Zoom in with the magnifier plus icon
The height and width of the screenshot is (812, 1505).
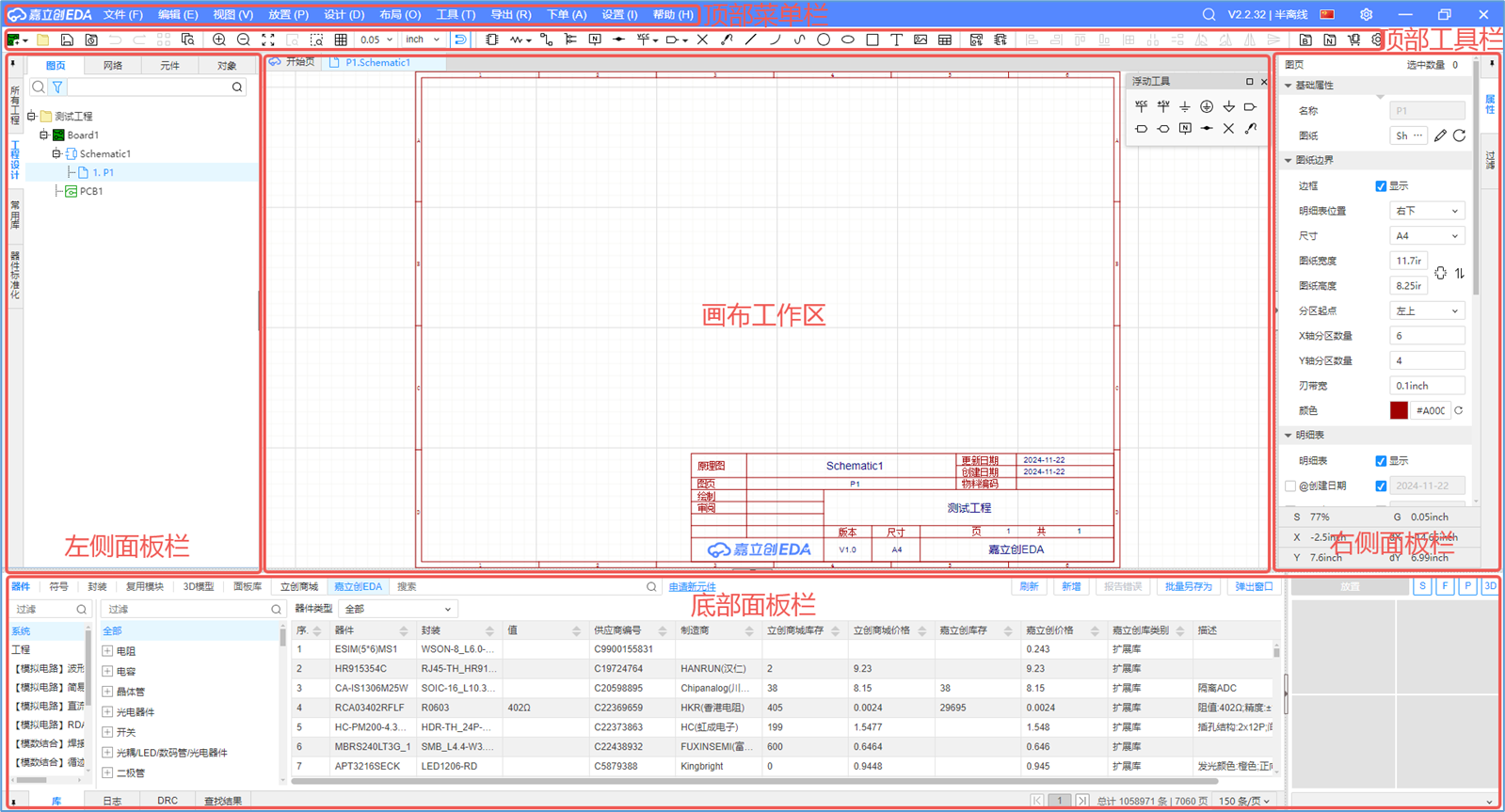click(219, 40)
